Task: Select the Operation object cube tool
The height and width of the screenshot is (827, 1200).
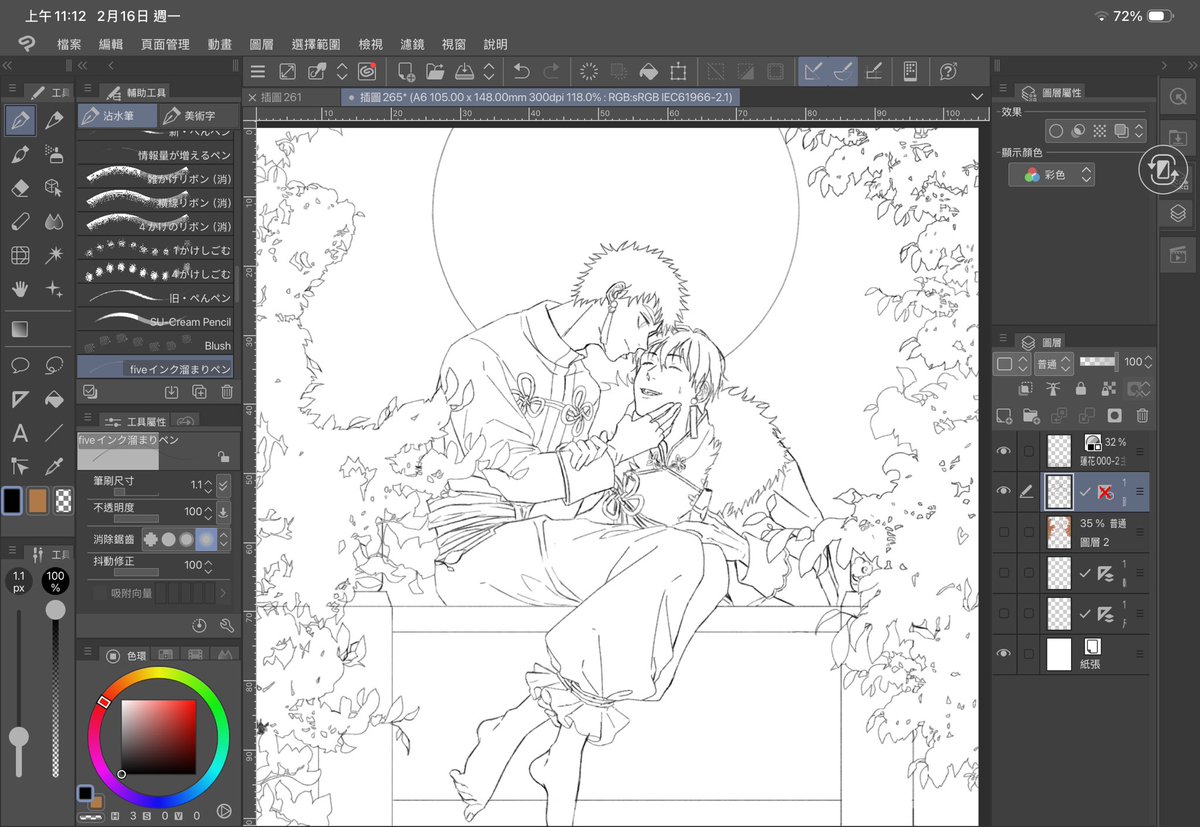Action: [54, 188]
